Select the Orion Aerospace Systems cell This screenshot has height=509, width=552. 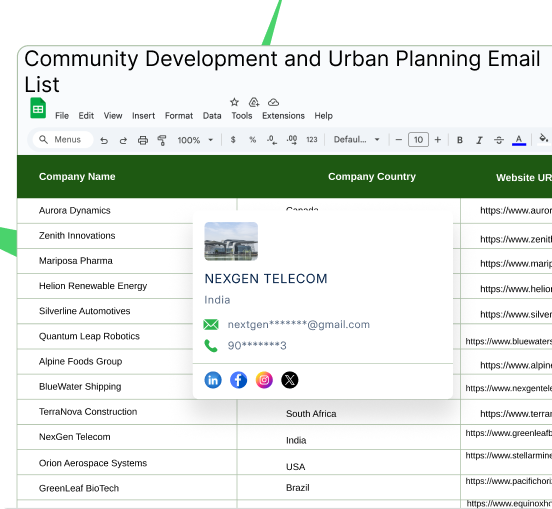tap(127, 463)
